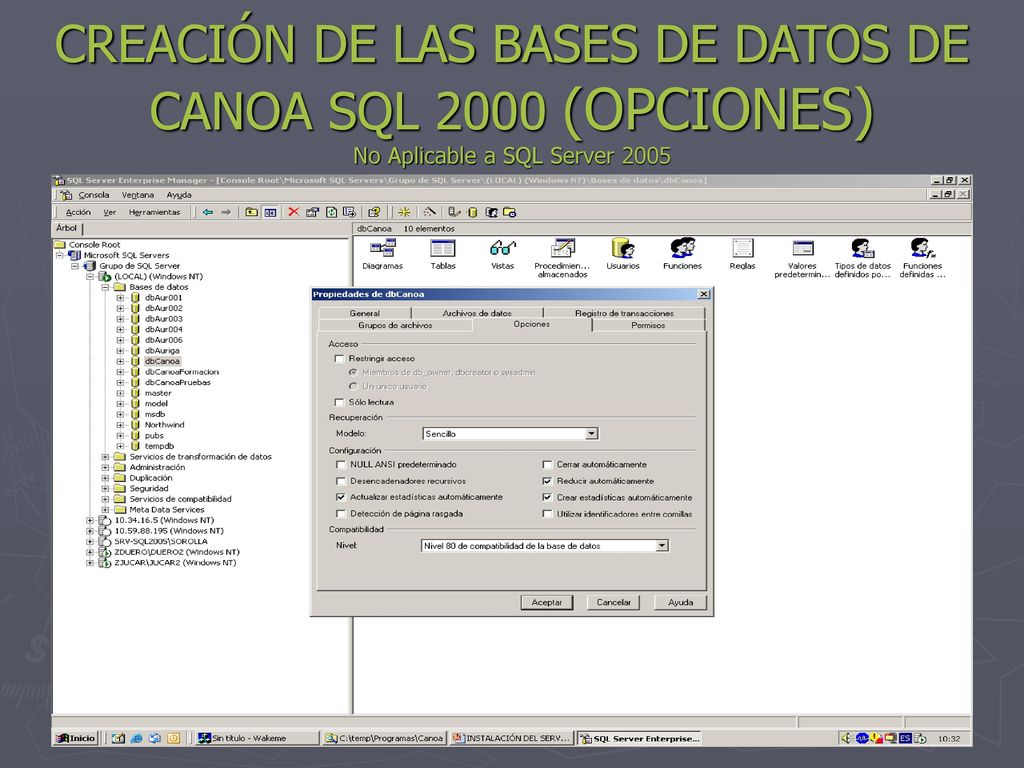Click the ES language indicator in tray
The height and width of the screenshot is (768, 1024).
(904, 738)
